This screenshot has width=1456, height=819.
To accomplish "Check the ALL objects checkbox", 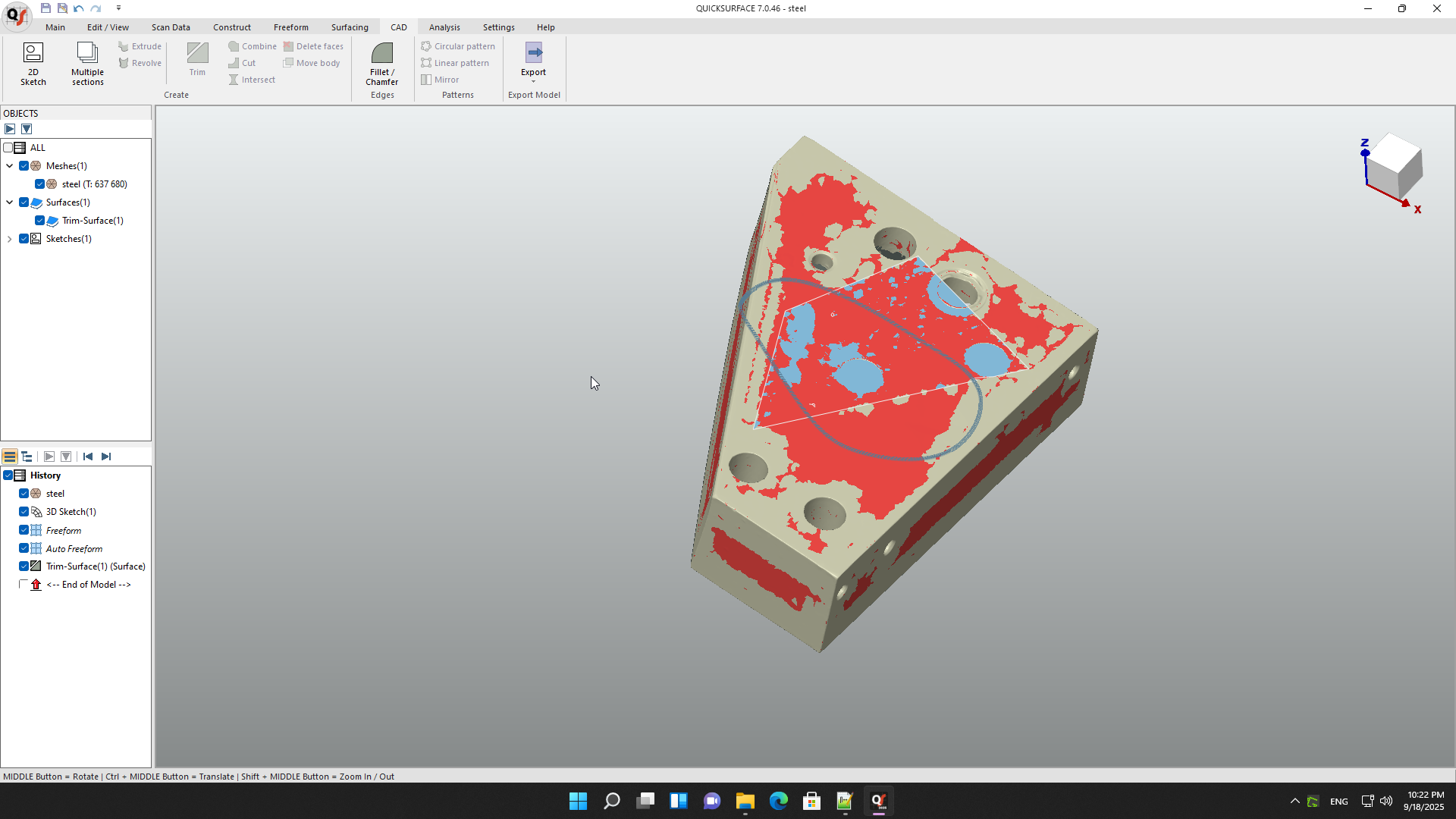I will click(x=8, y=148).
